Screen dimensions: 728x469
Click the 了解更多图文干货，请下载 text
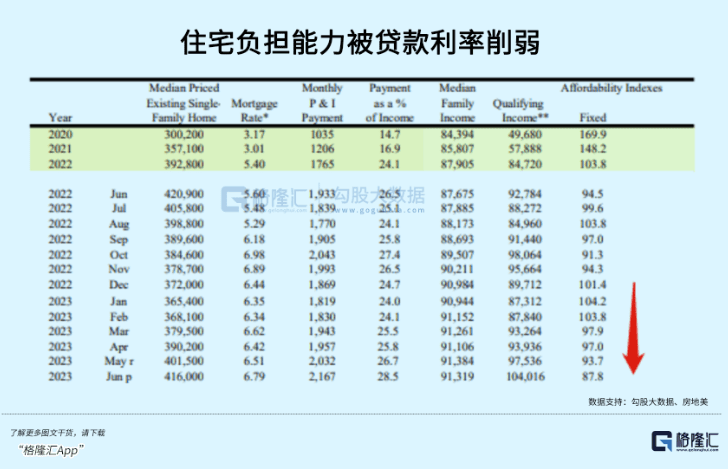[x=58, y=433]
